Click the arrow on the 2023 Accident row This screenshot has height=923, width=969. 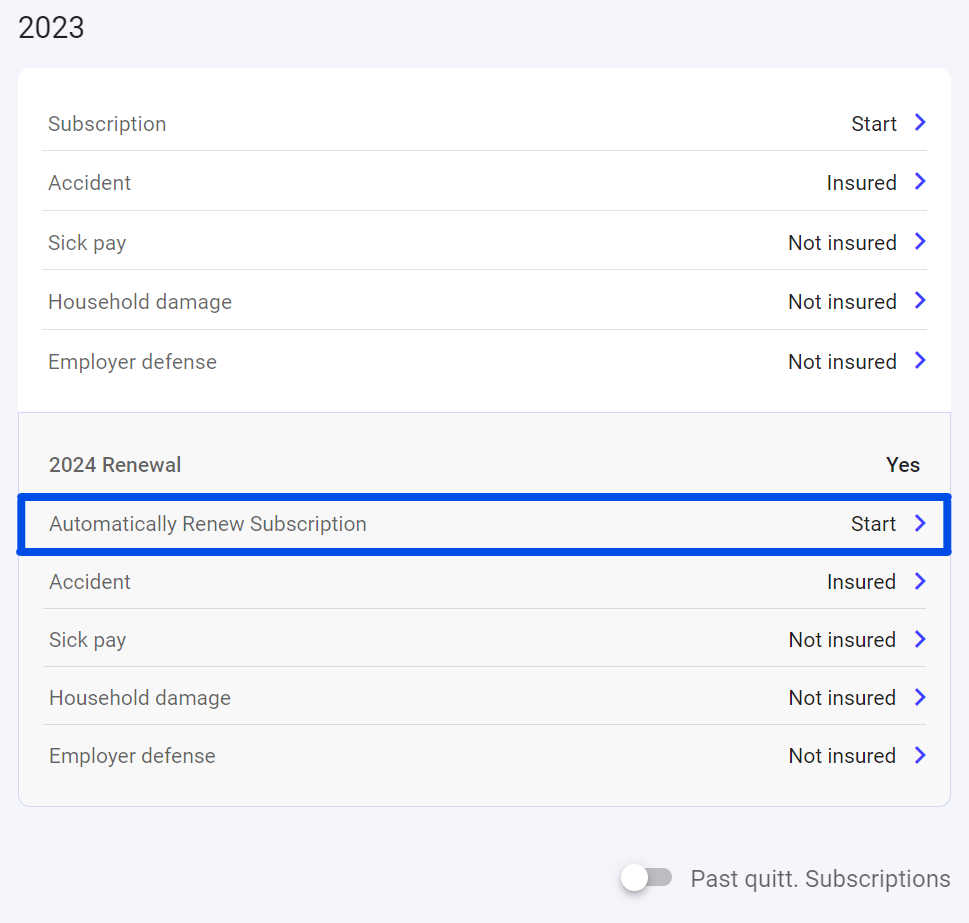coord(920,182)
